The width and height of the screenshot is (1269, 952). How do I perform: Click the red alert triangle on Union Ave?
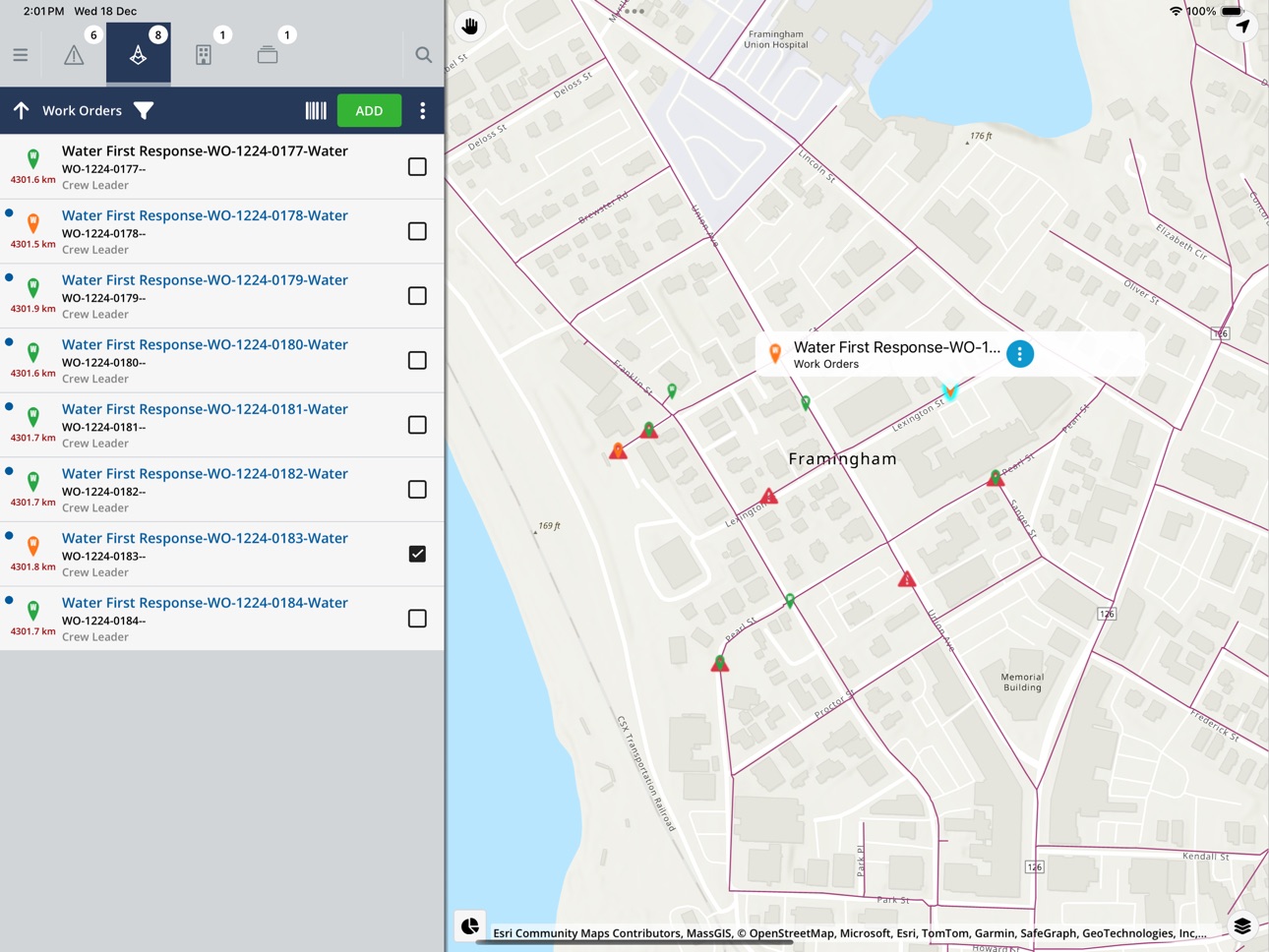click(x=907, y=579)
